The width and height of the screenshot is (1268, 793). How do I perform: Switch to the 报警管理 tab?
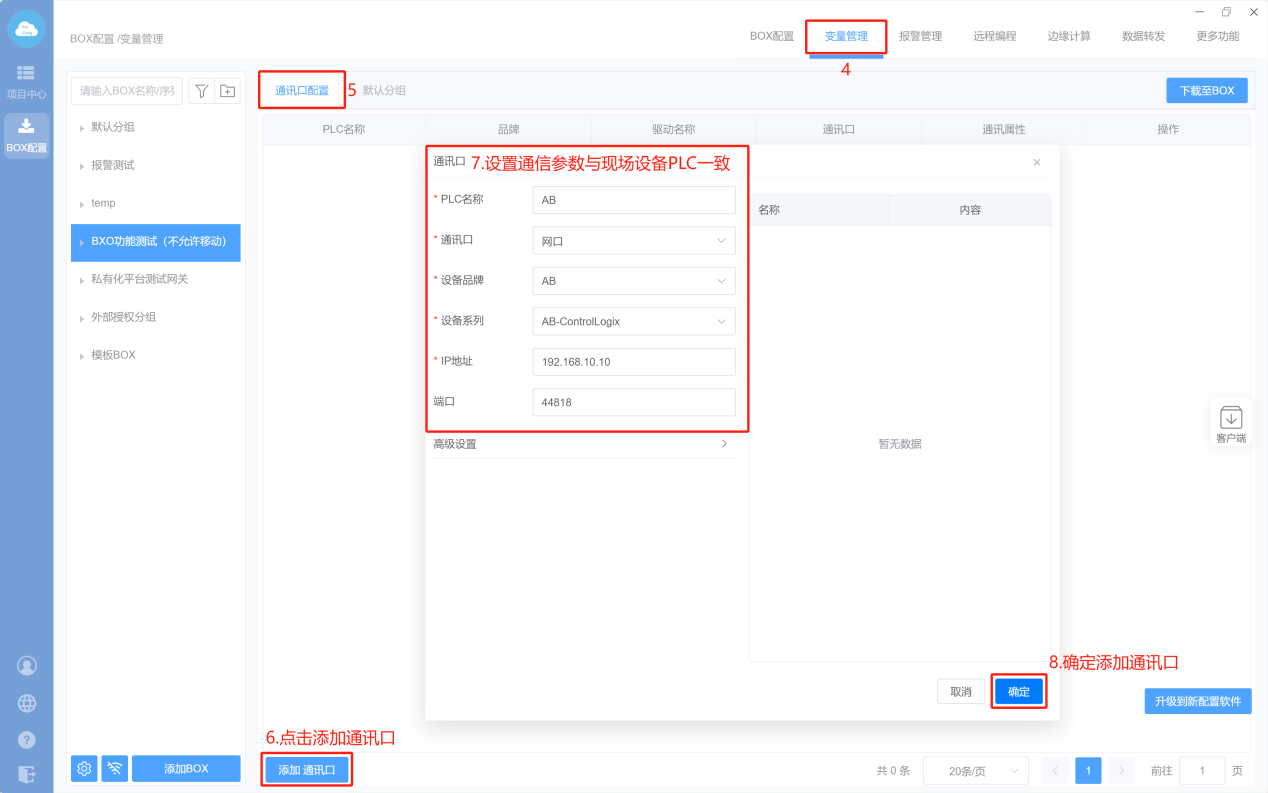tap(920, 36)
